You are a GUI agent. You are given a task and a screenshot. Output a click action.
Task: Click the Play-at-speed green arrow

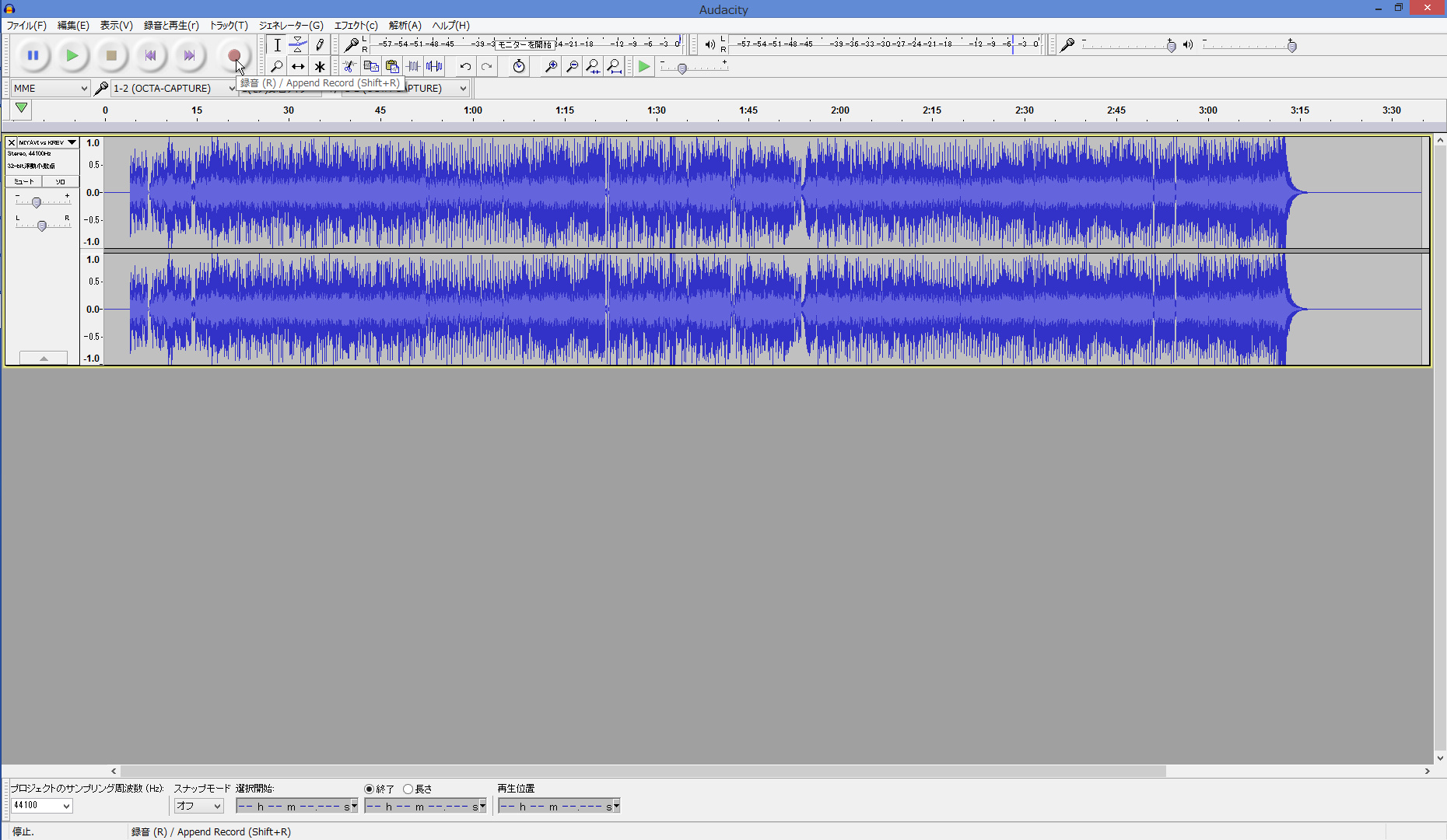(644, 67)
